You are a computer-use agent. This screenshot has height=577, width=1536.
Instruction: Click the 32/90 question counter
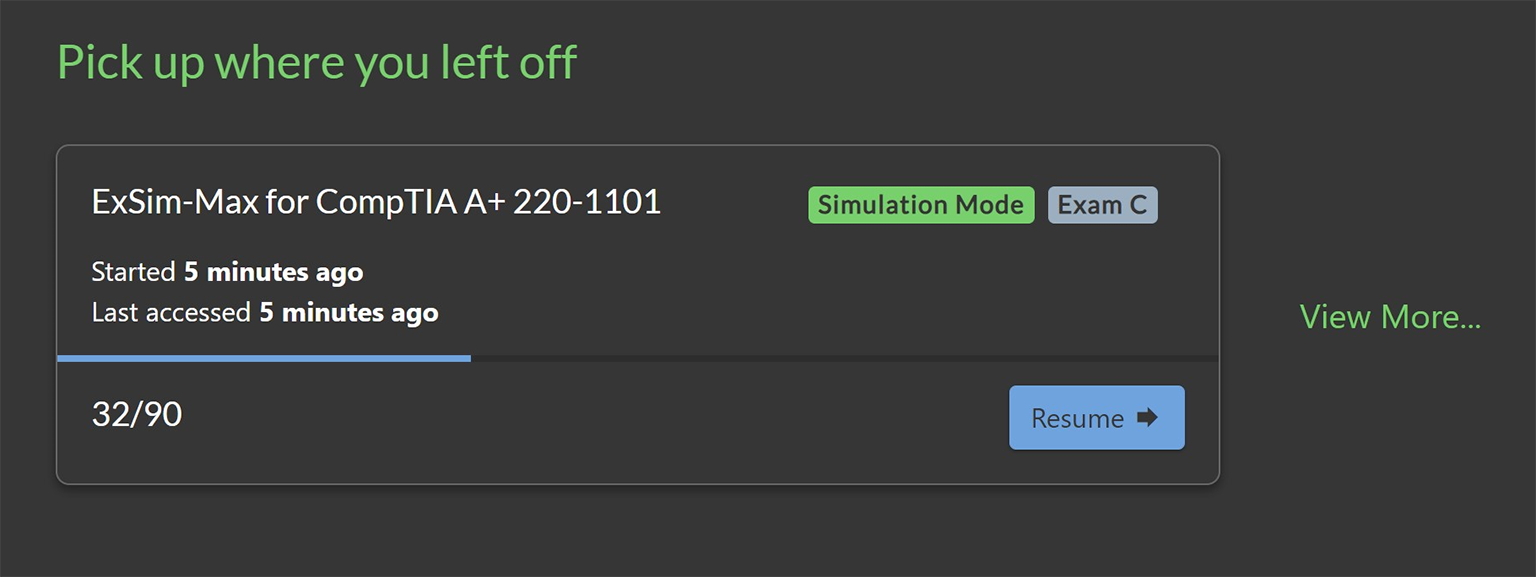click(137, 415)
